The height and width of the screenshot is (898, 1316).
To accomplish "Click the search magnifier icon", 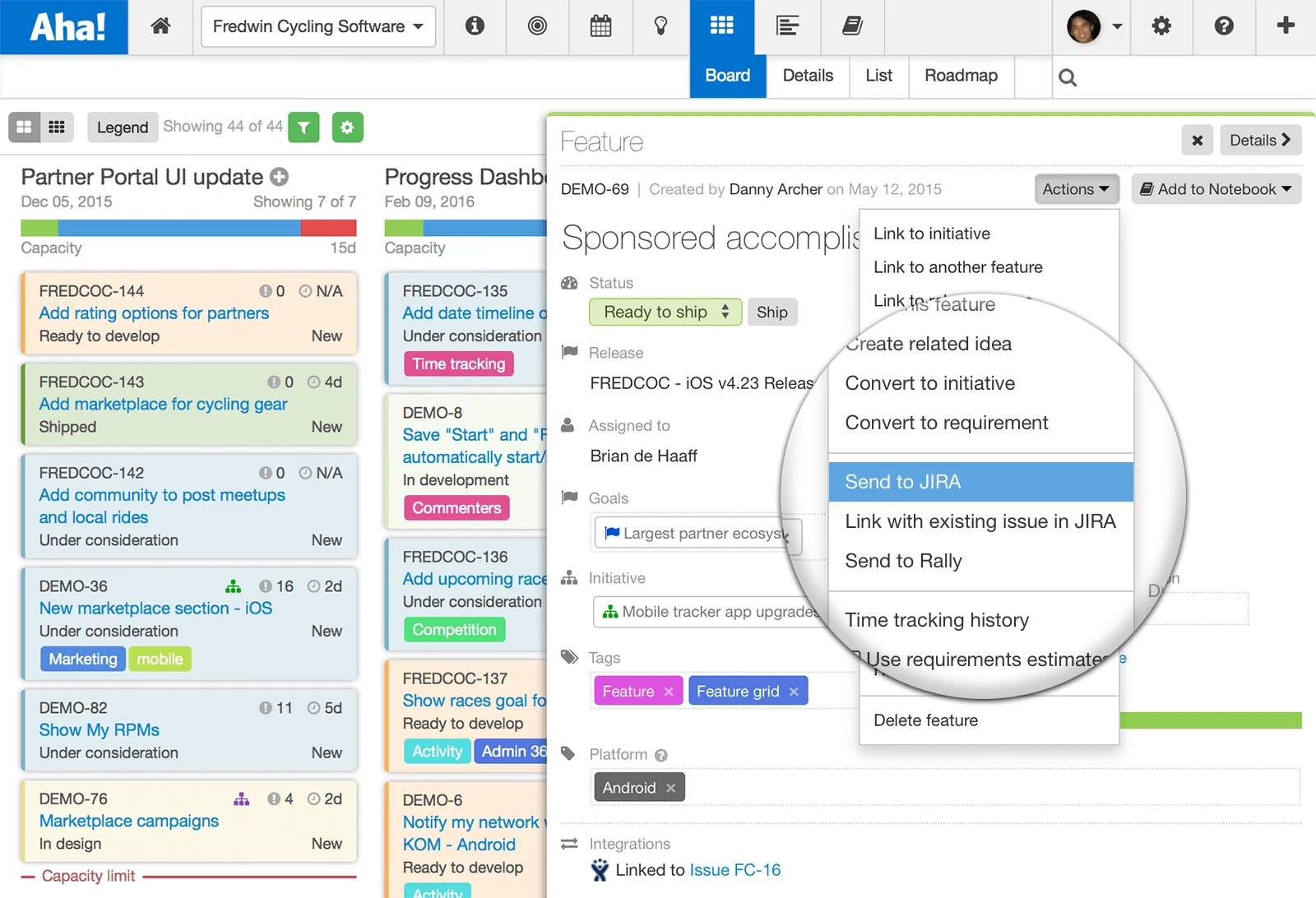I will click(x=1068, y=77).
